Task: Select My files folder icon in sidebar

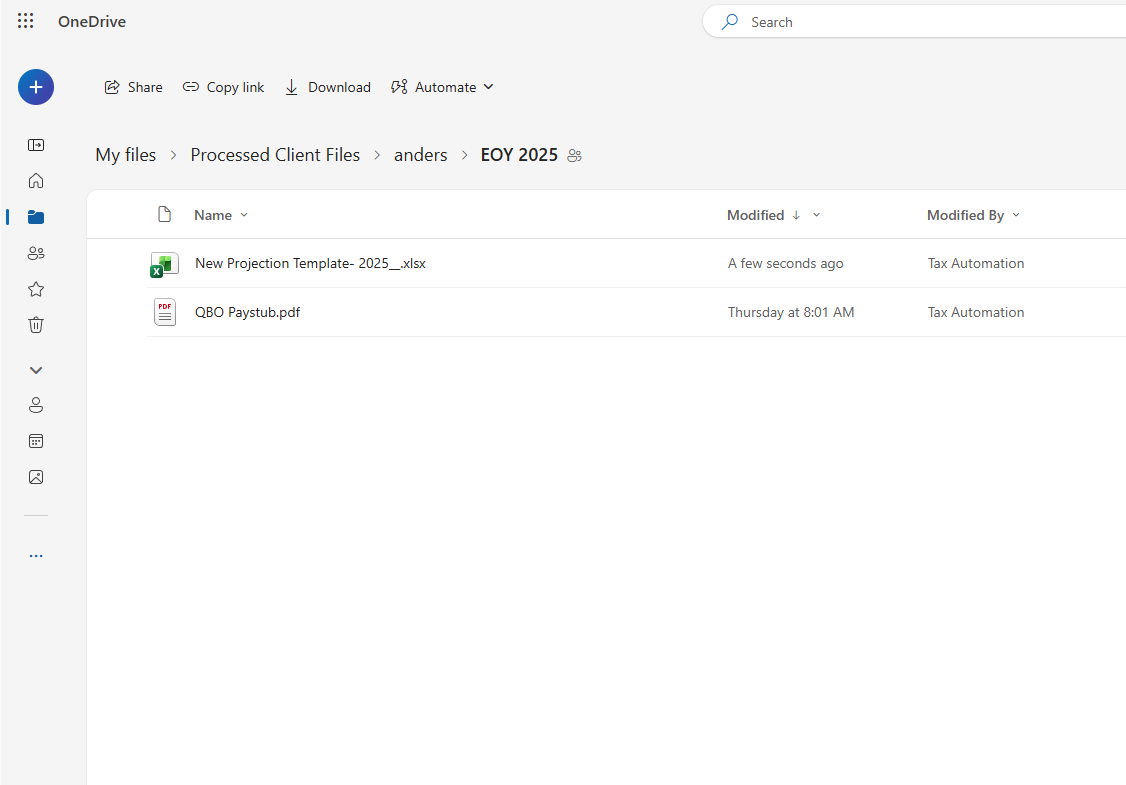Action: point(36,217)
